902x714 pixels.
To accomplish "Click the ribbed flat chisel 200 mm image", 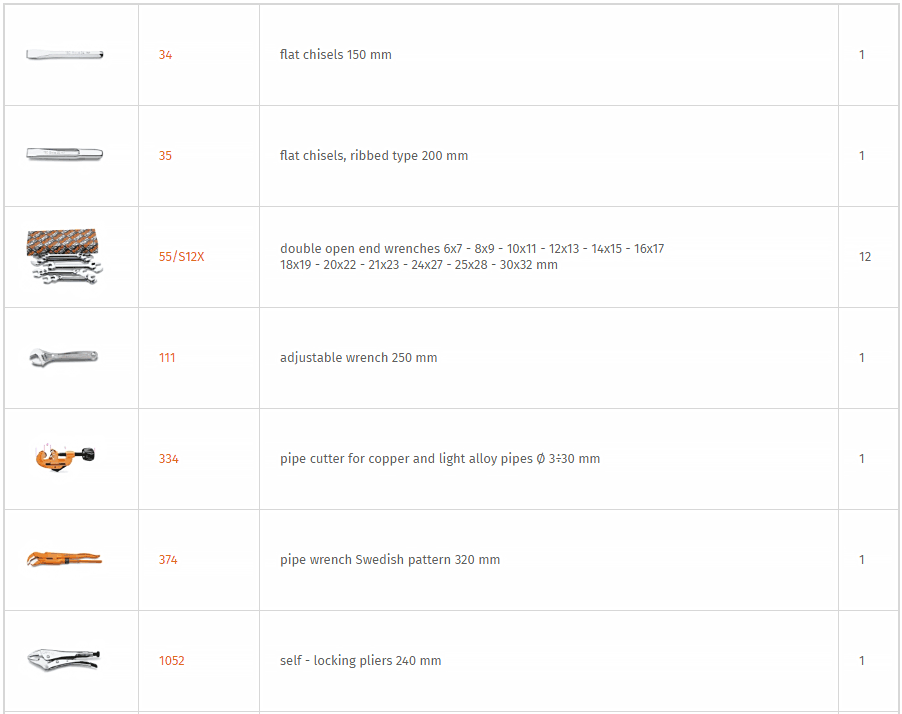I will 64,154.
